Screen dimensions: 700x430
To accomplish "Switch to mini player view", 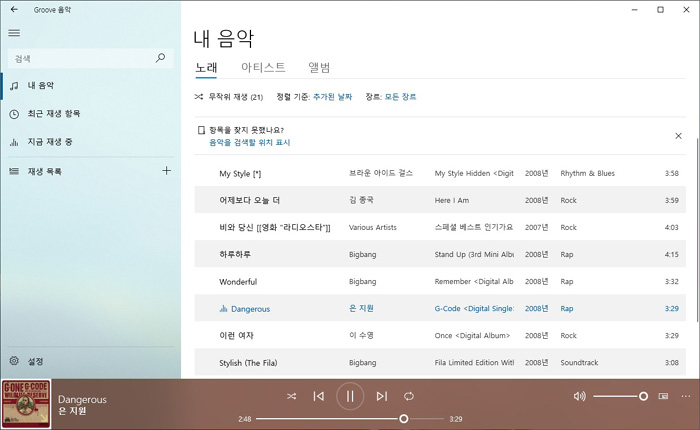I will click(663, 396).
